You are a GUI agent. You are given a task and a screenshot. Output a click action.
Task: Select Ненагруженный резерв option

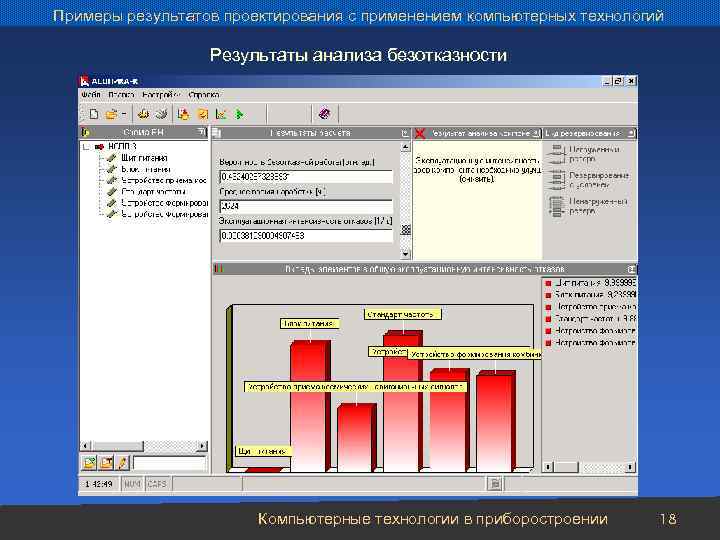pos(589,206)
